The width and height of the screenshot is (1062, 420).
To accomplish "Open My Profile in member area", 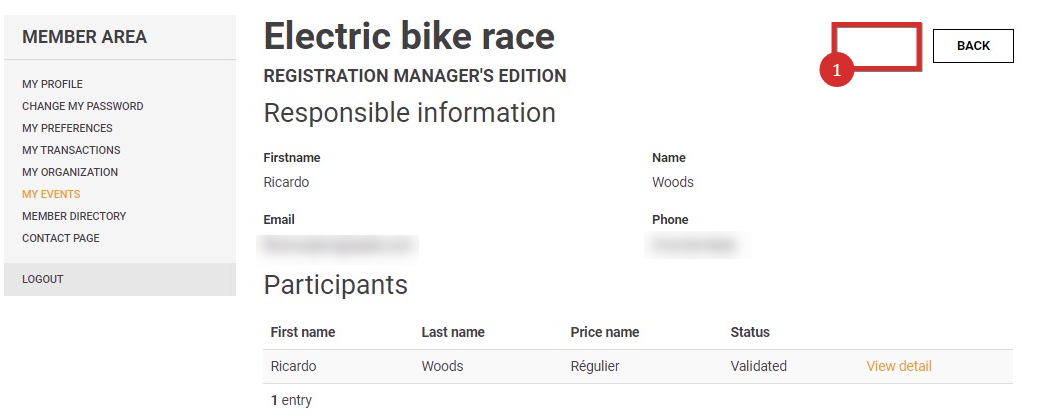I will pyautogui.click(x=52, y=84).
